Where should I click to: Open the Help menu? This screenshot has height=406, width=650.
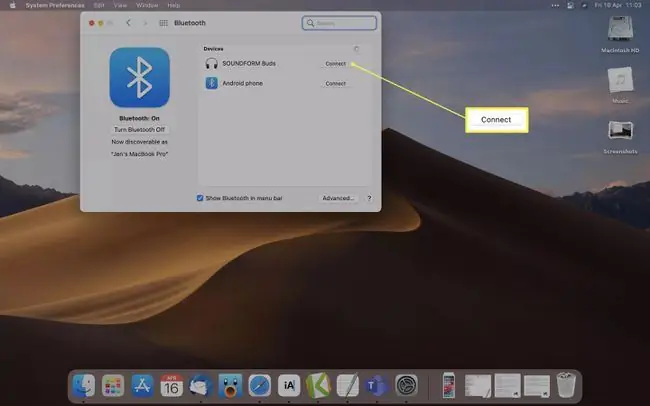[174, 5]
